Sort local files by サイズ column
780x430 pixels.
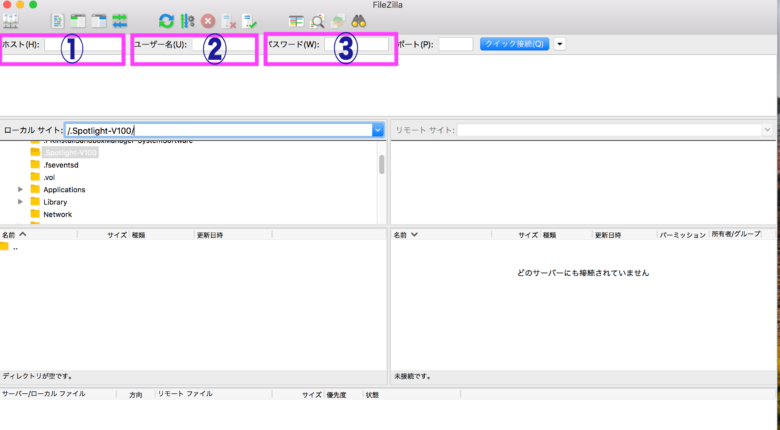(103, 234)
